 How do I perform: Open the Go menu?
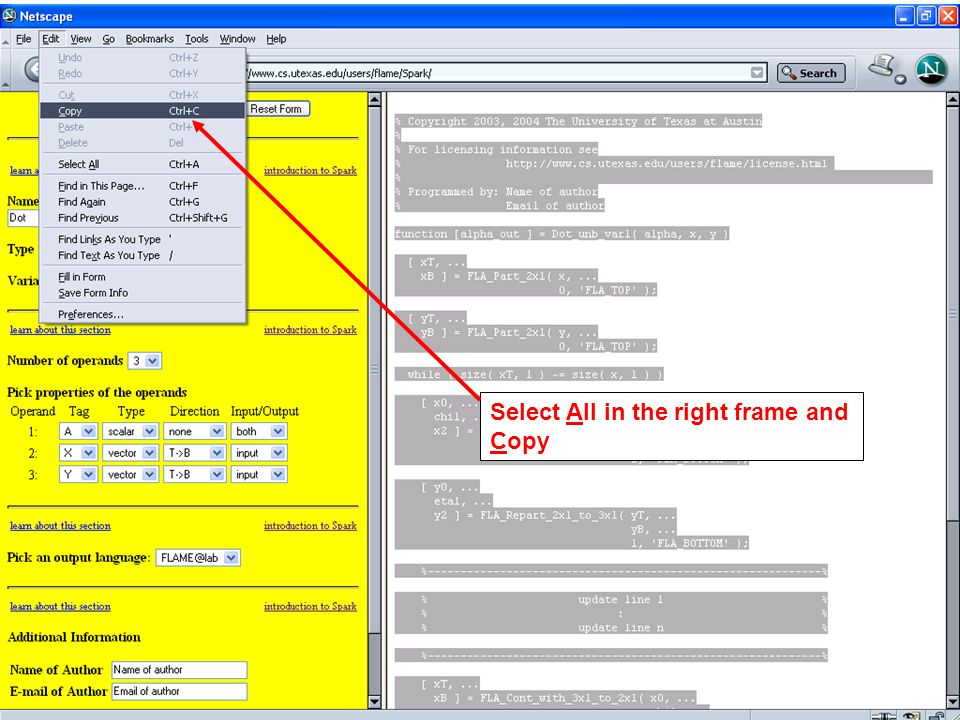pos(108,39)
